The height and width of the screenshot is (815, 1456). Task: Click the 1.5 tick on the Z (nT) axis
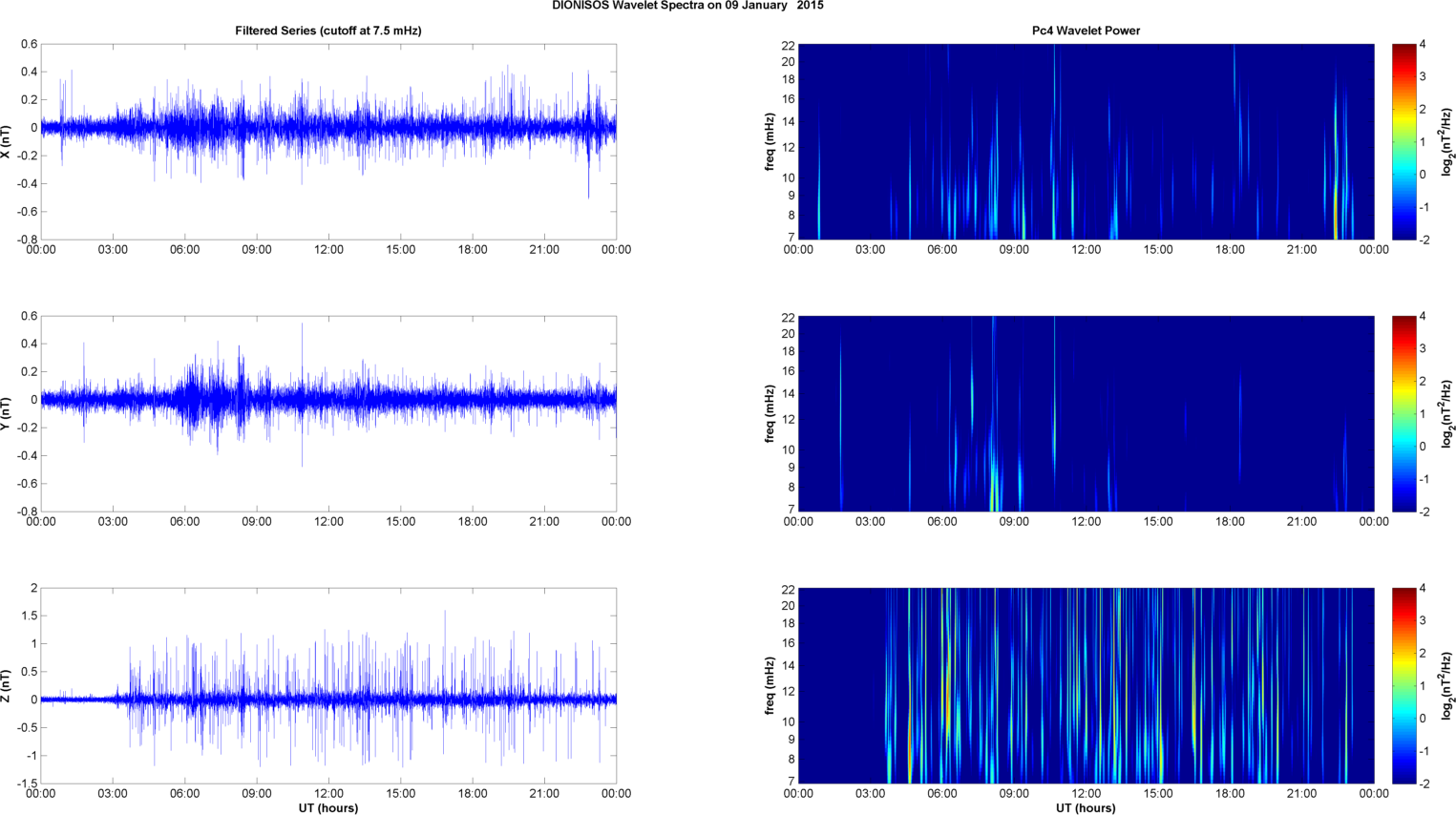click(31, 616)
